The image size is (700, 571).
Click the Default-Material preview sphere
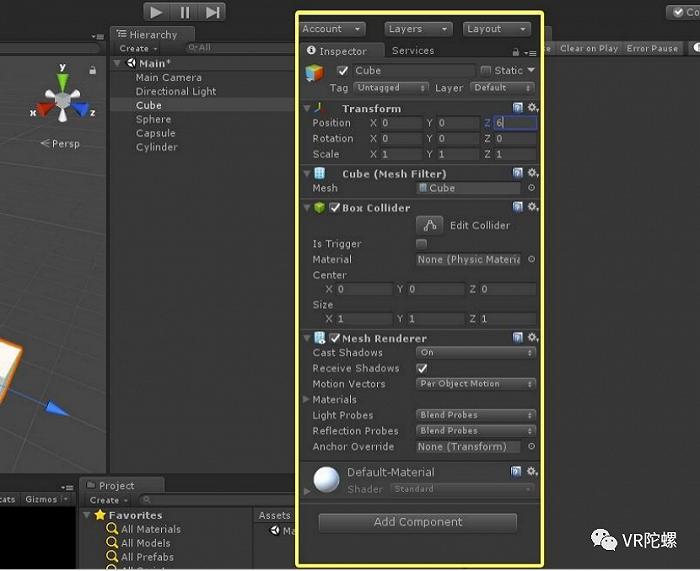[326, 480]
